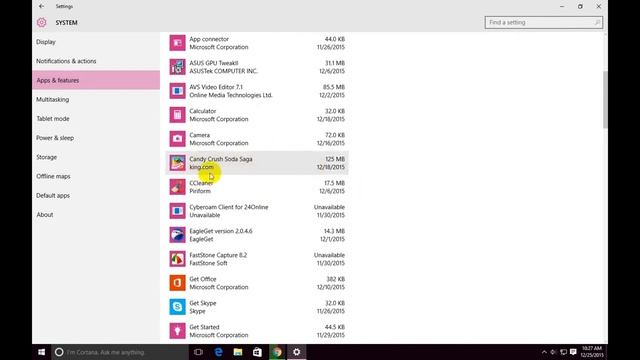The height and width of the screenshot is (360, 640).
Task: Click the Settings gear taskbar icon
Action: click(x=297, y=352)
